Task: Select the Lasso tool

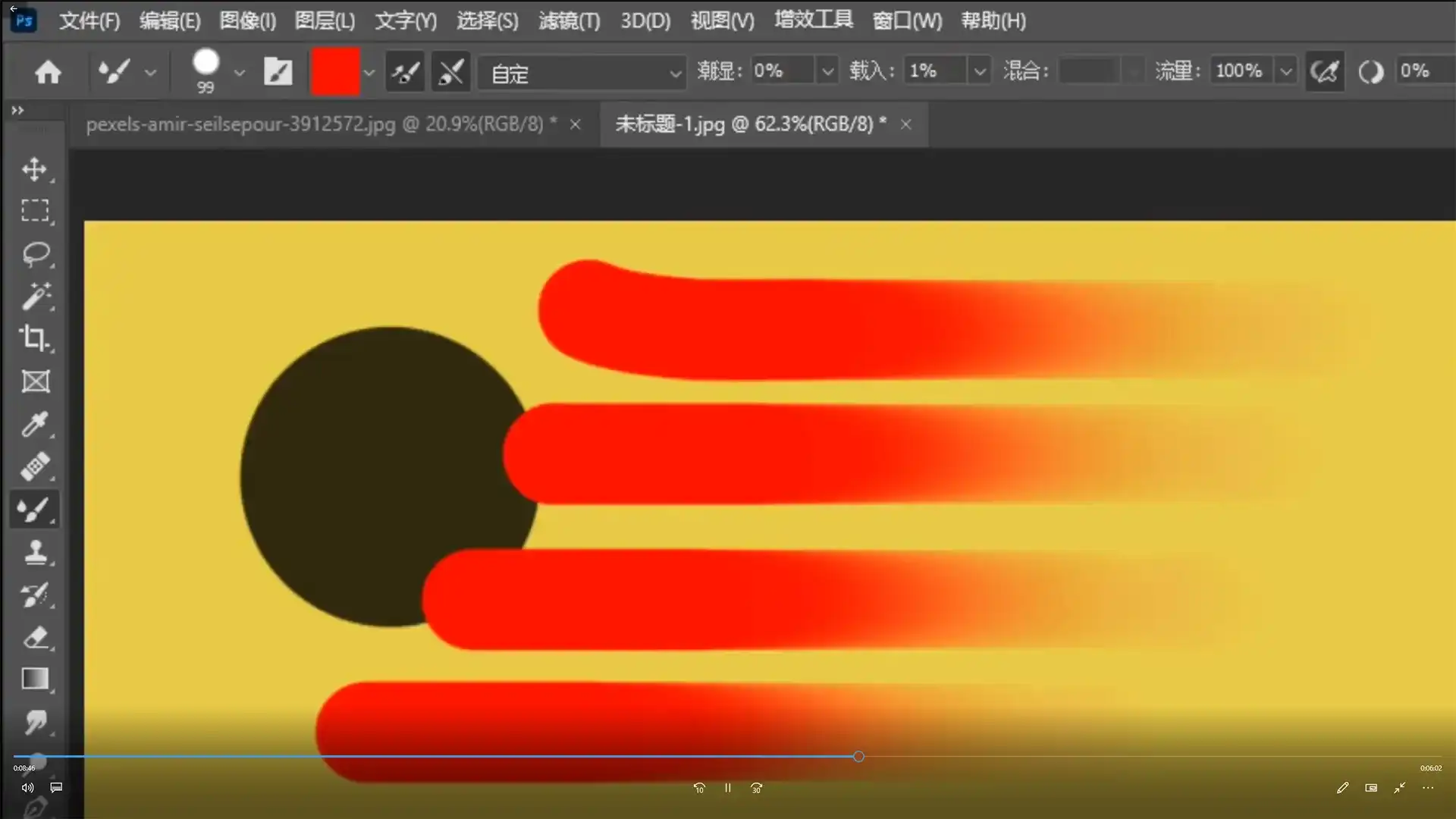Action: point(36,254)
